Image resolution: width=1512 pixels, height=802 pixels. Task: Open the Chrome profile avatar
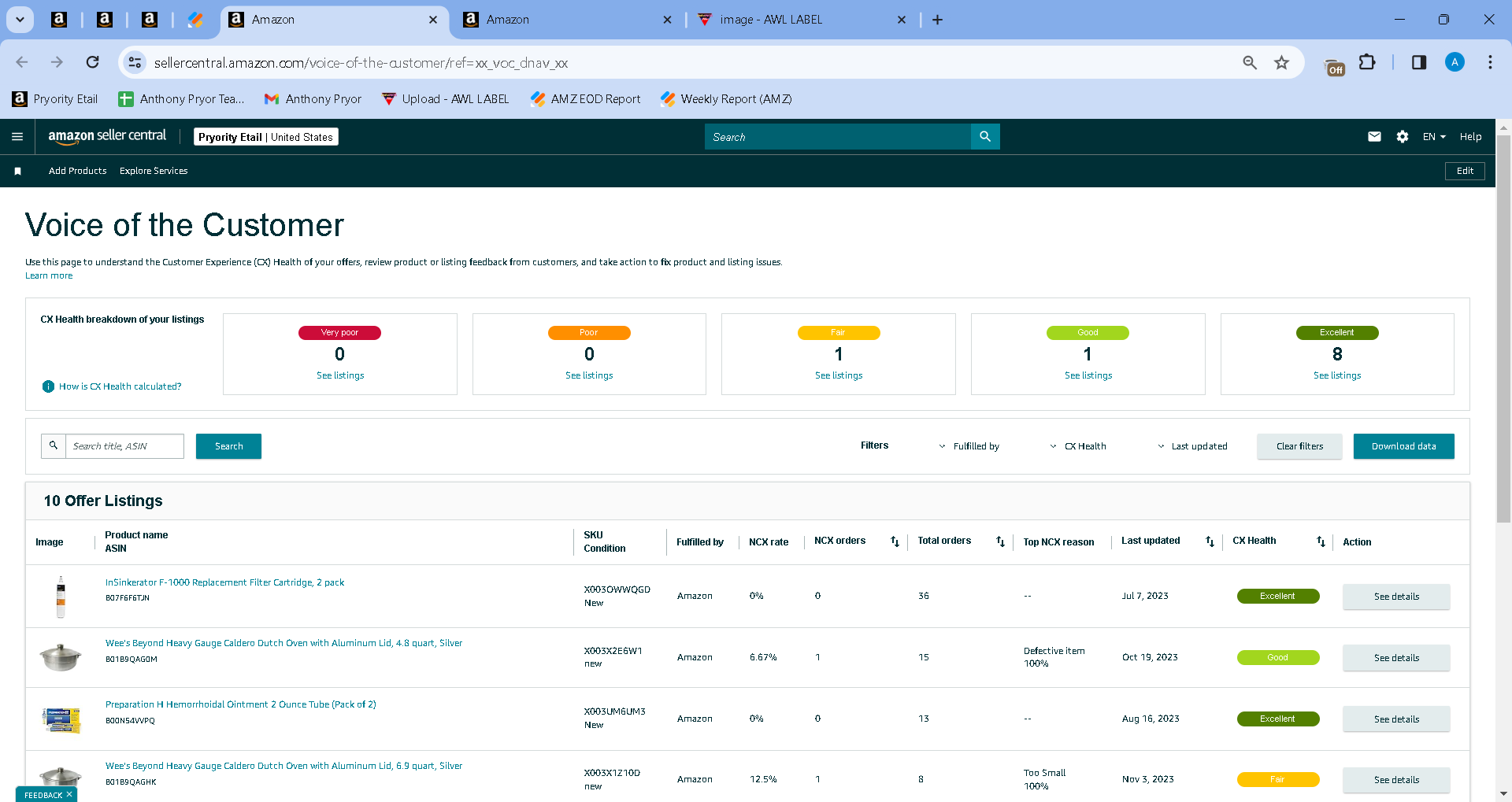(1455, 62)
